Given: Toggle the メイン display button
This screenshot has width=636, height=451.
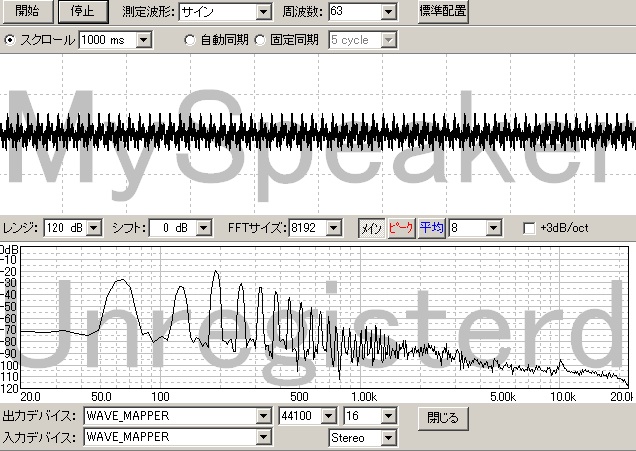Looking at the screenshot, I should point(372,228).
